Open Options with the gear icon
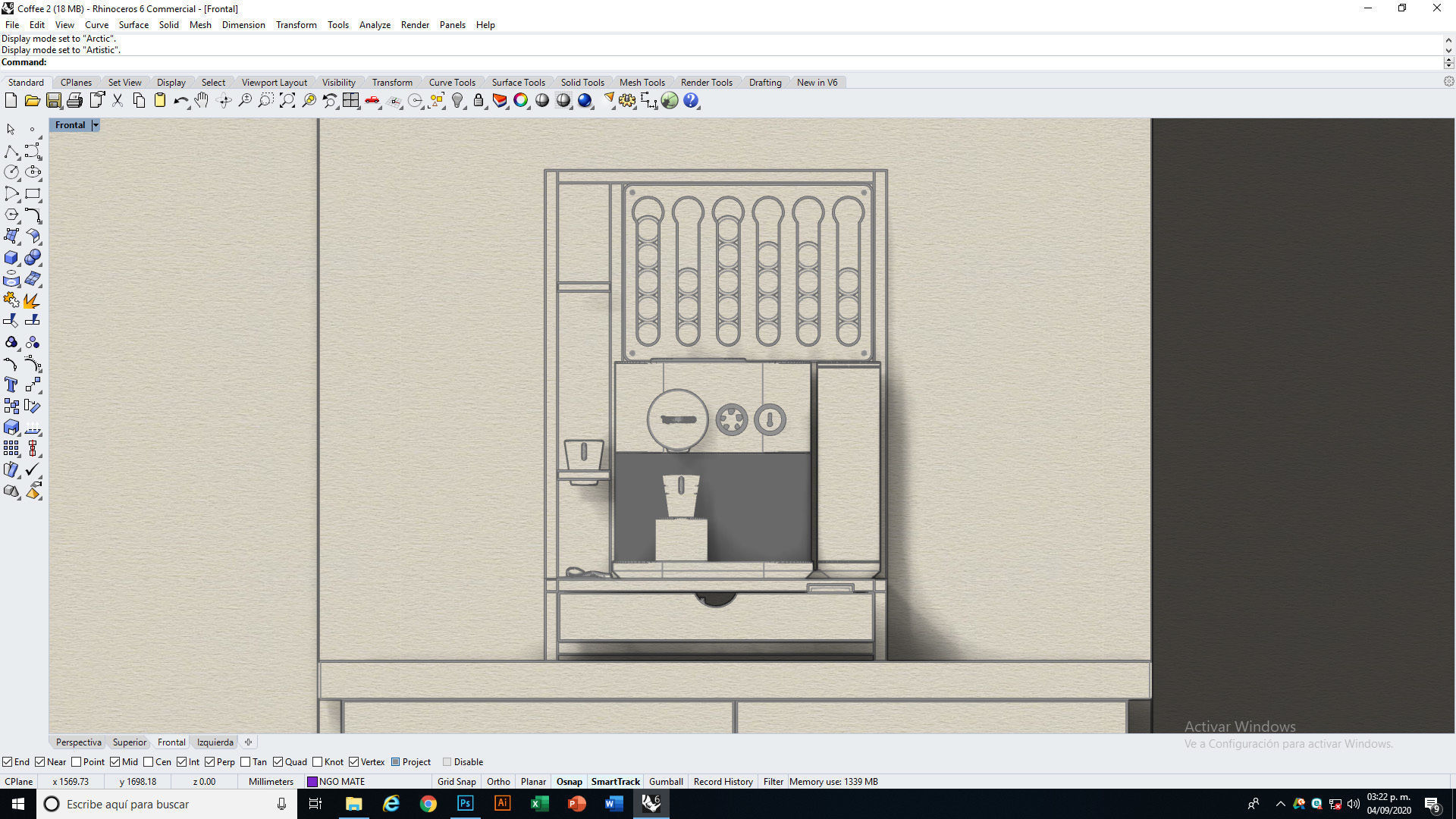The width and height of the screenshot is (1456, 819). tap(627, 100)
